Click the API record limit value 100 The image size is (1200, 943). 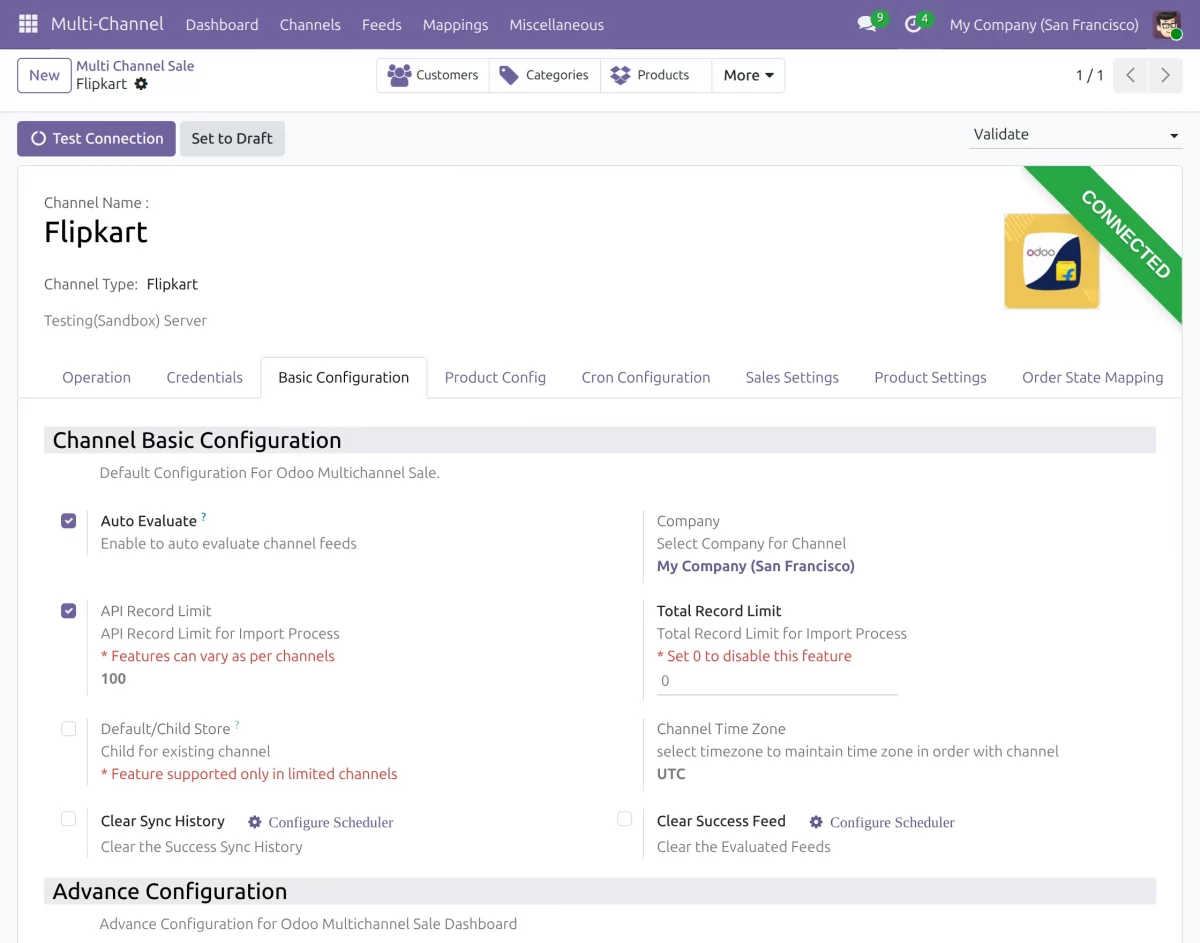point(113,679)
